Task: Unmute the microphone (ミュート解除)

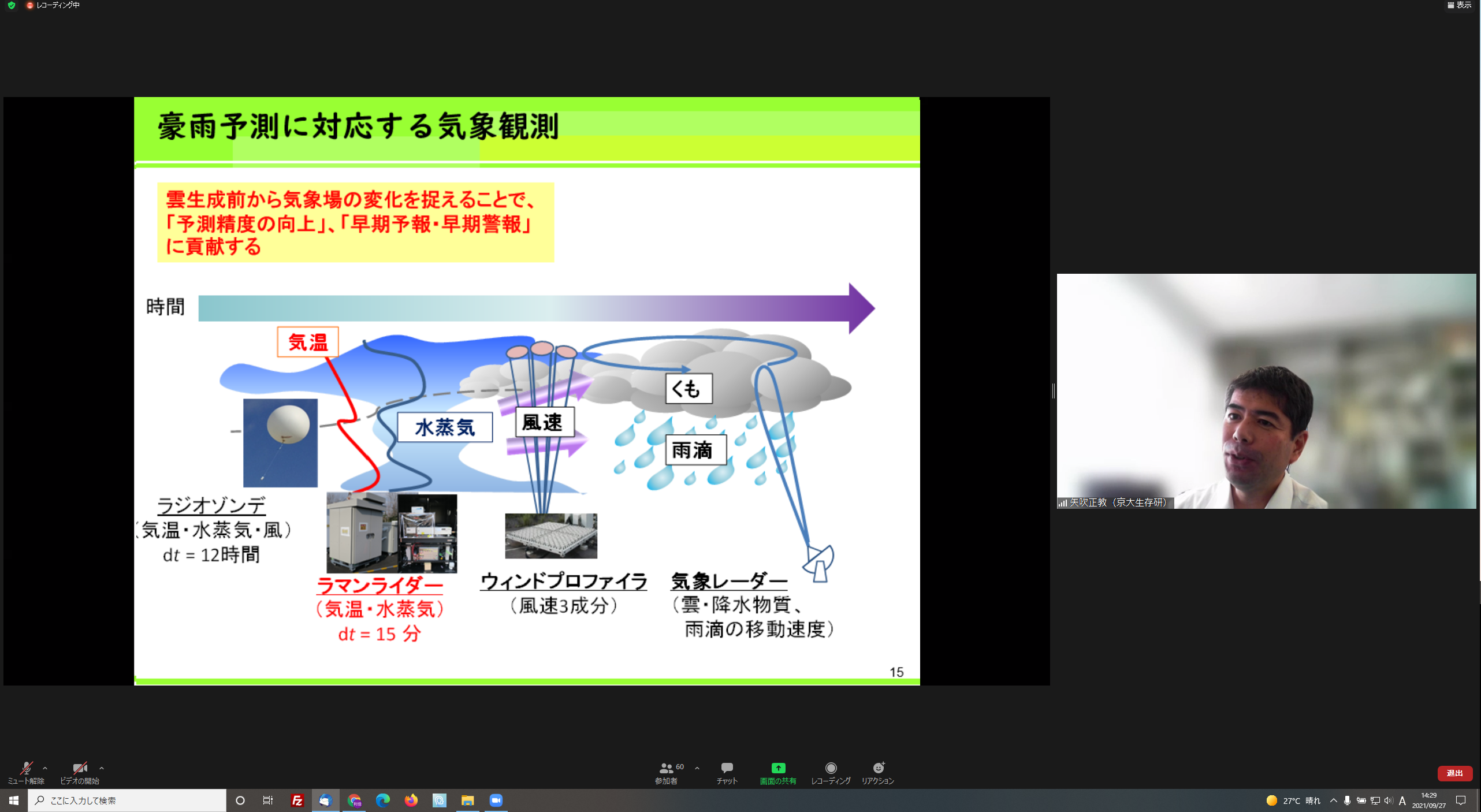Action: [x=26, y=773]
